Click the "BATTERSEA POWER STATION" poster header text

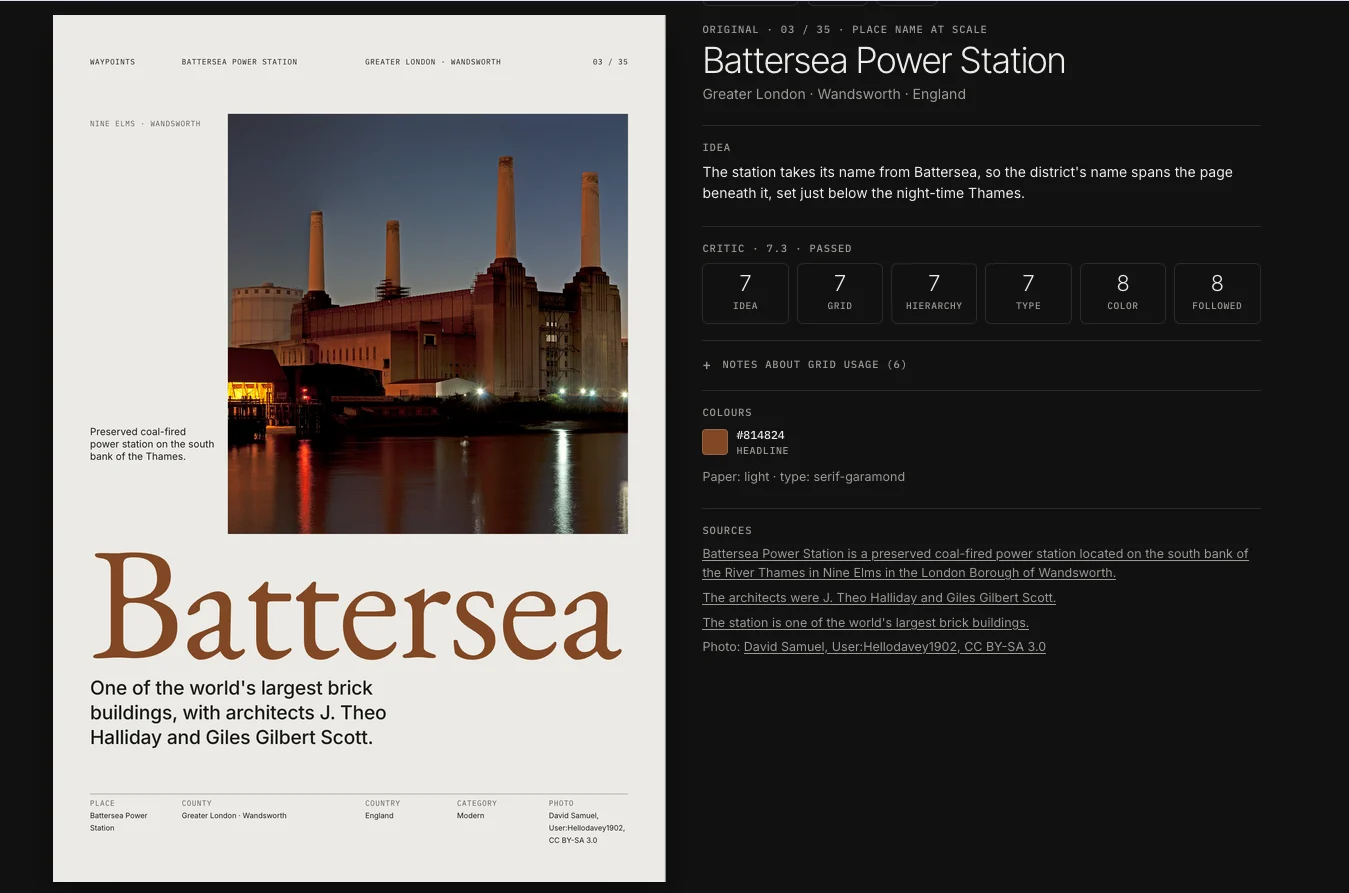point(239,62)
